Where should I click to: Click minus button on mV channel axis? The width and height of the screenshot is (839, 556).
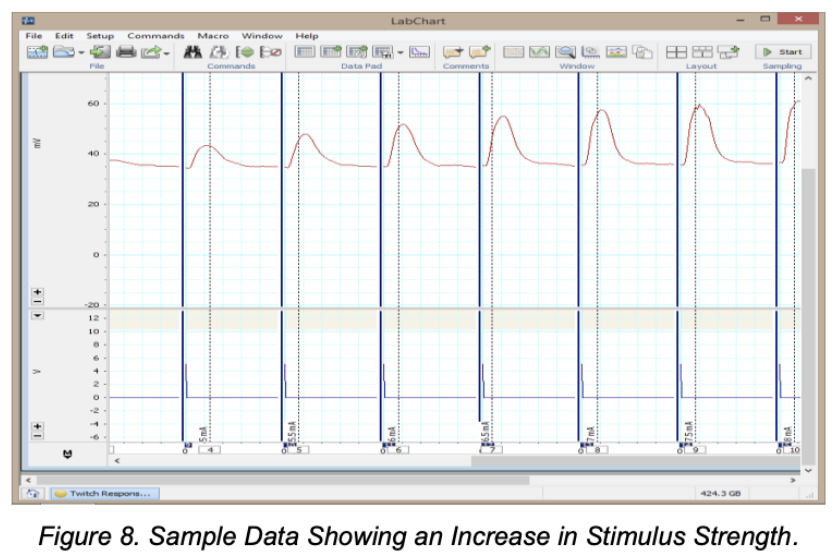coord(37,301)
